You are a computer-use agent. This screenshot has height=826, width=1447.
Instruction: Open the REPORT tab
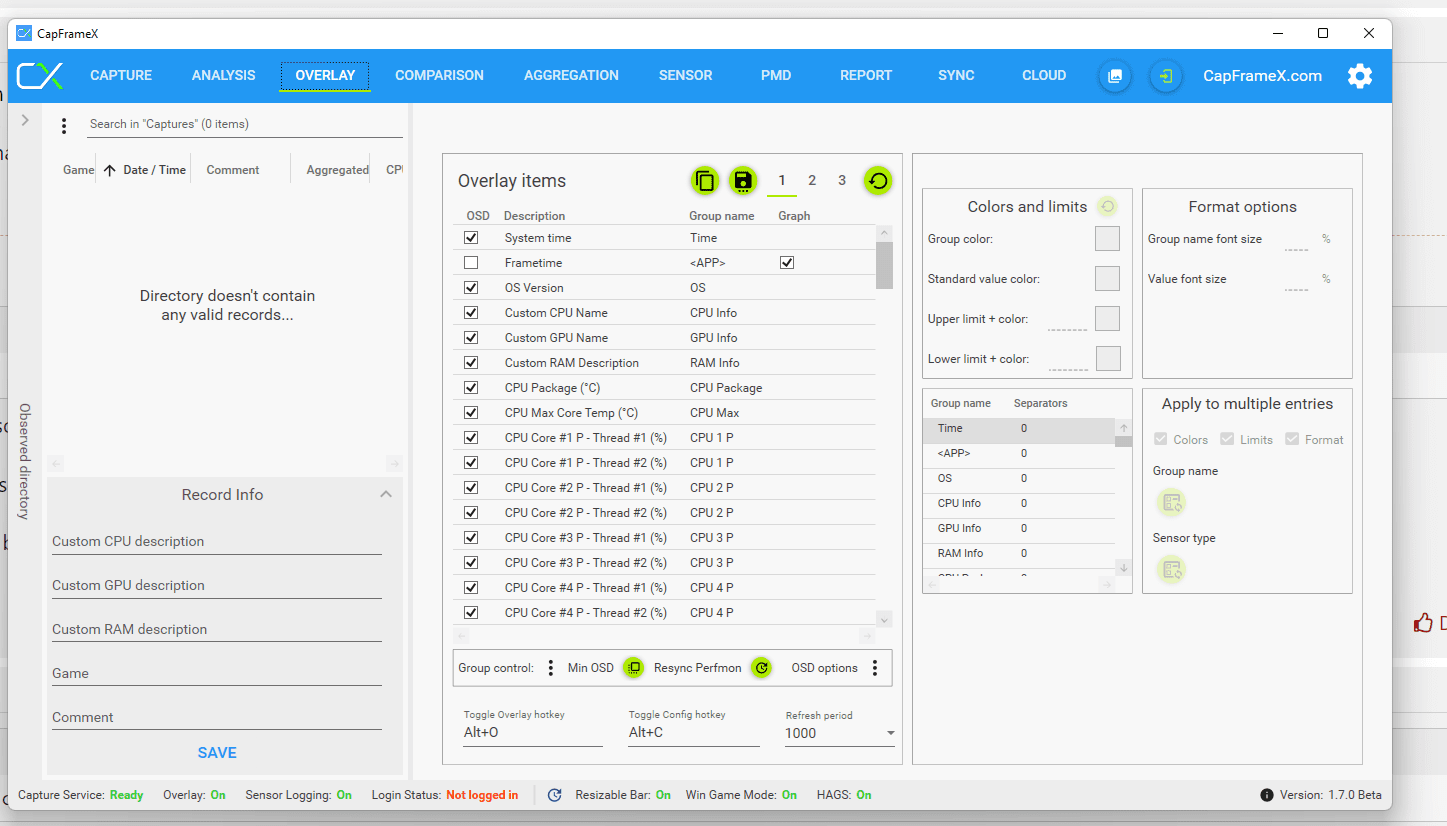[x=866, y=76]
